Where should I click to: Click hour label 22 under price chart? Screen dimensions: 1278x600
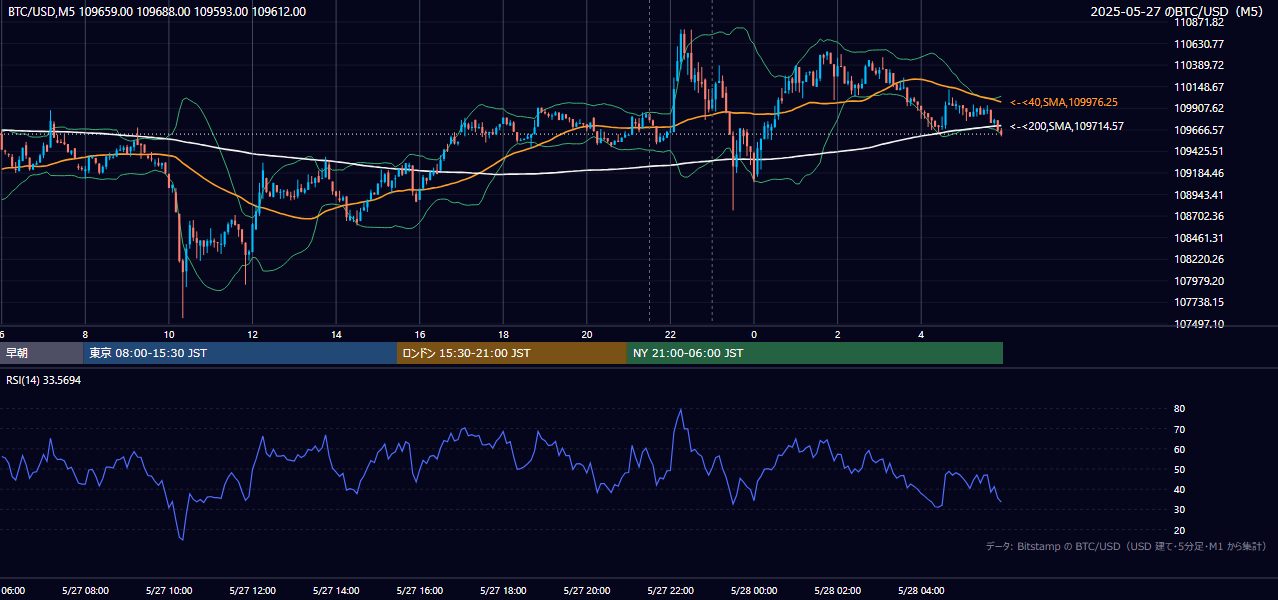coord(671,335)
